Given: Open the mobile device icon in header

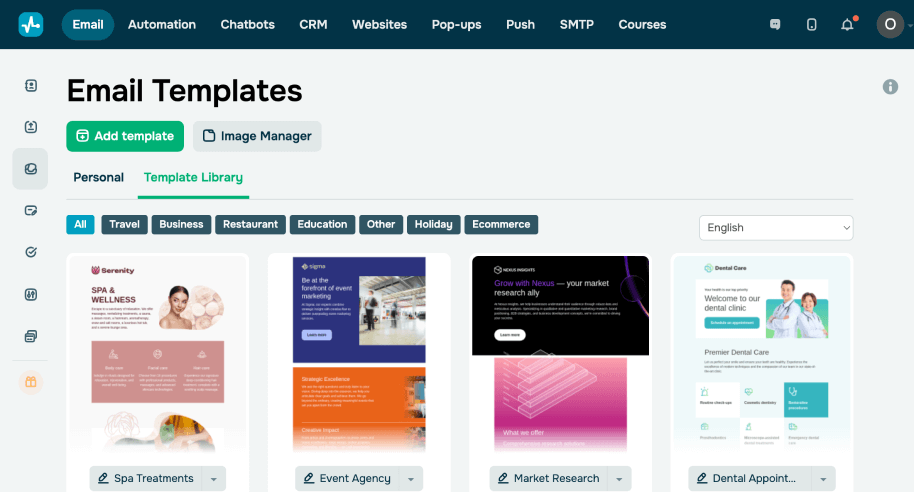Looking at the screenshot, I should [811, 24].
